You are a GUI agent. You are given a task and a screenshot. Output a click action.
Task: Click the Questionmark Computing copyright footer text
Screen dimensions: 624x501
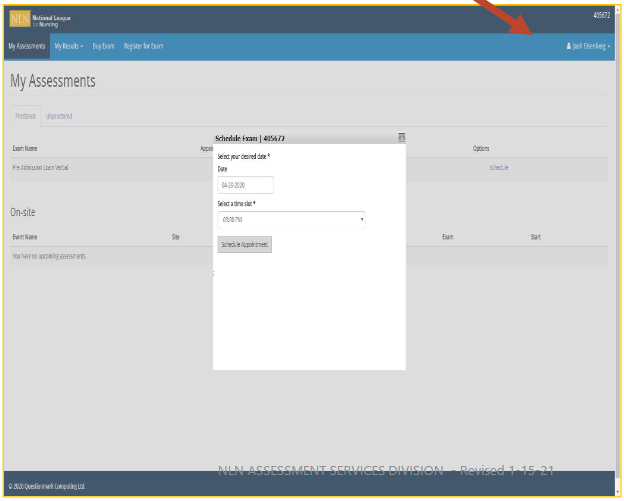point(47,486)
